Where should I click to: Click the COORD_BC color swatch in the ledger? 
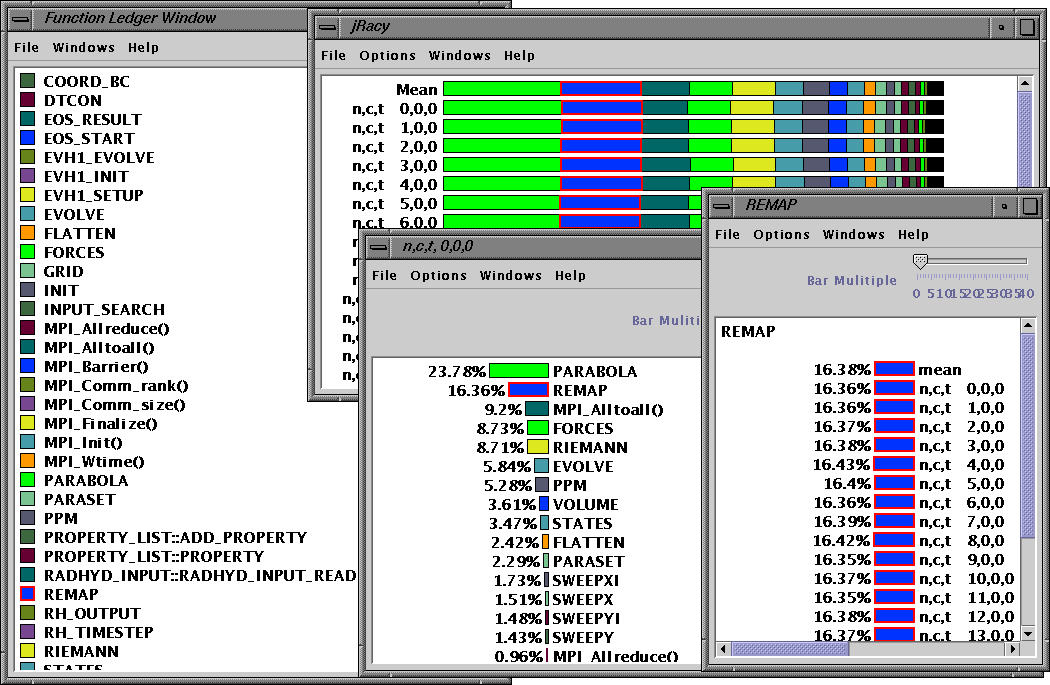(27, 81)
